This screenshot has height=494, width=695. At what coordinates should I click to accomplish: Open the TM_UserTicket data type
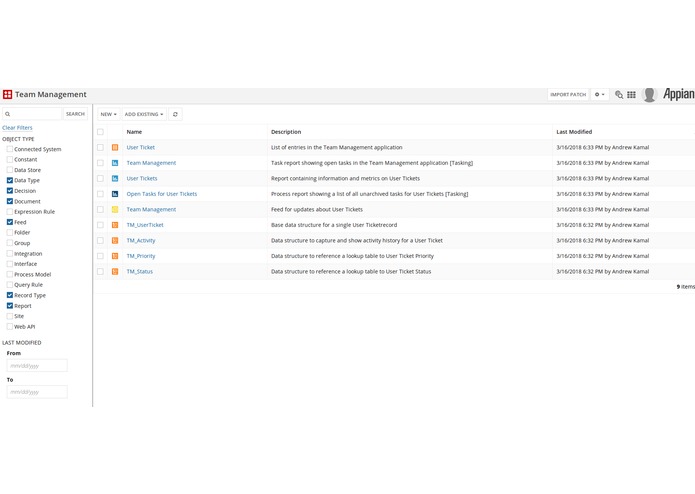145,225
